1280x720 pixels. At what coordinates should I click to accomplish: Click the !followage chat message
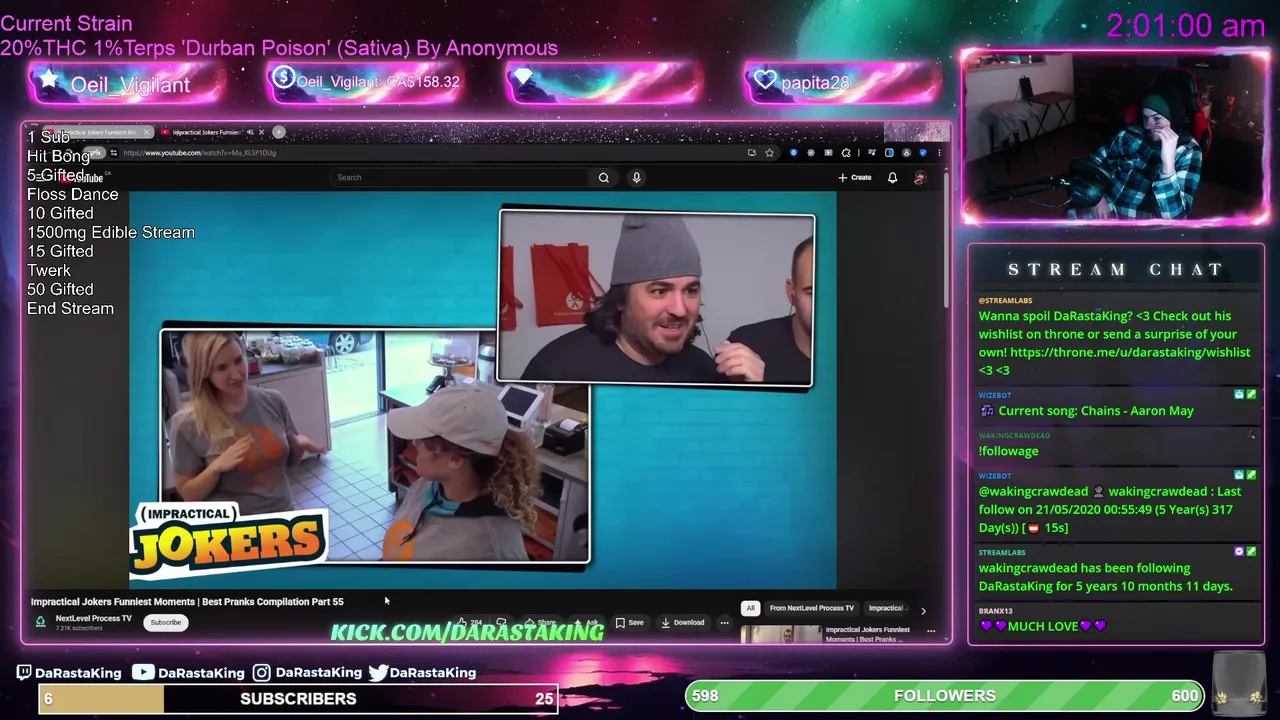coord(1009,451)
